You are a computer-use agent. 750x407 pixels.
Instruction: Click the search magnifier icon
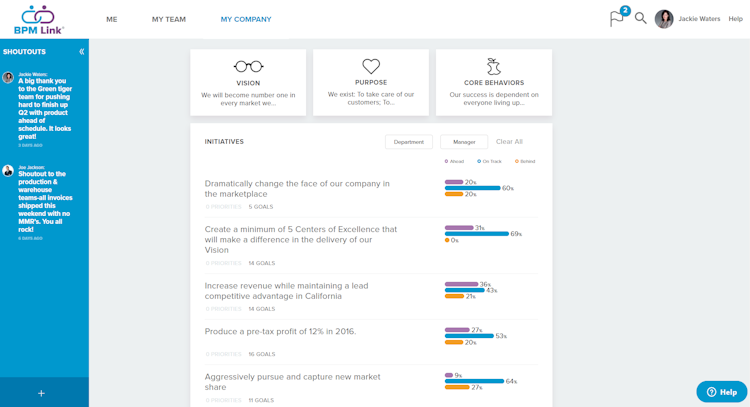(641, 19)
